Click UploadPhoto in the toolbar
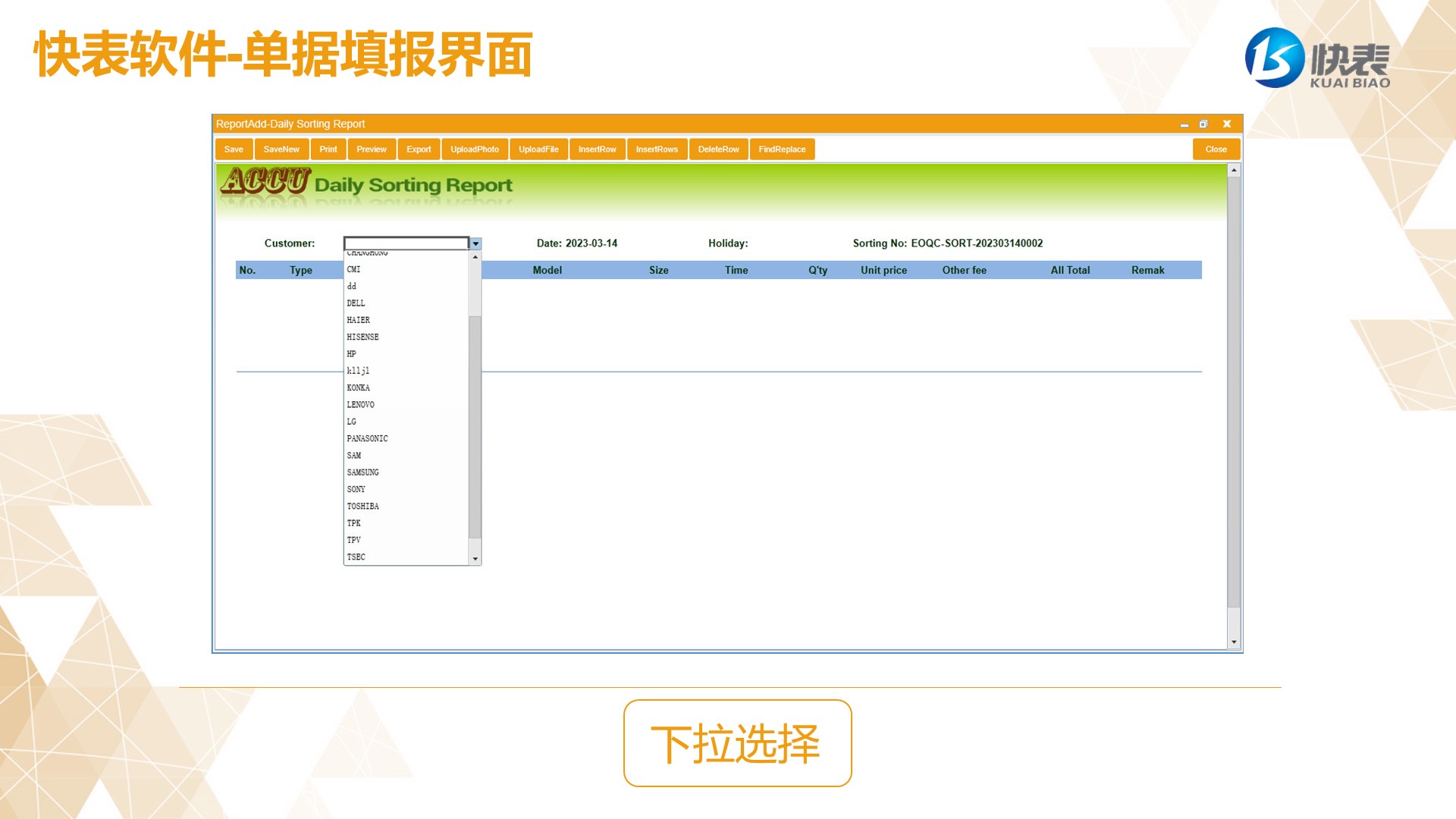The width and height of the screenshot is (1456, 819). pyautogui.click(x=475, y=149)
